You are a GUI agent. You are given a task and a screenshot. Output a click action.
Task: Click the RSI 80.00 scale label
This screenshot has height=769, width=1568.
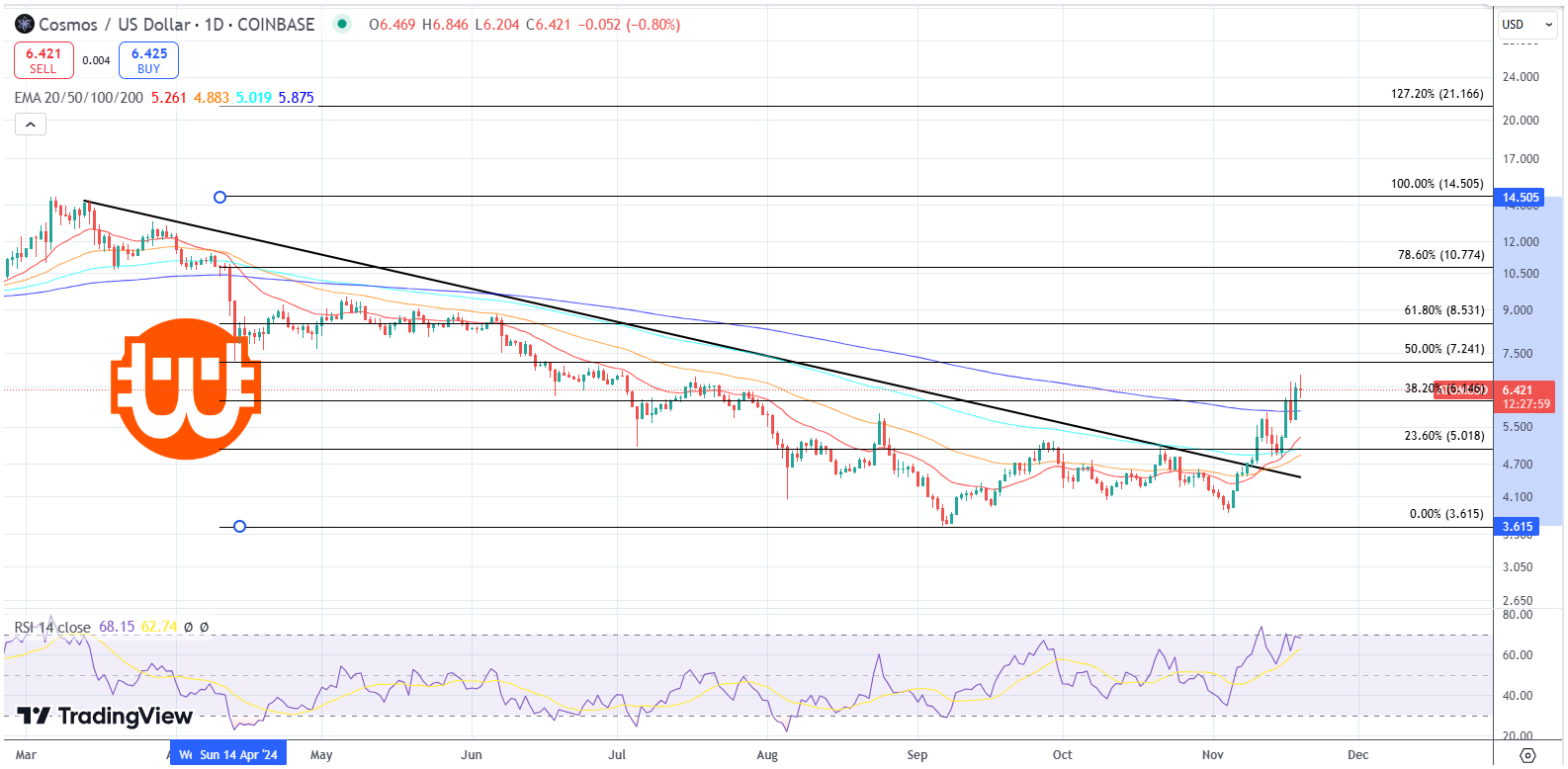1518,615
